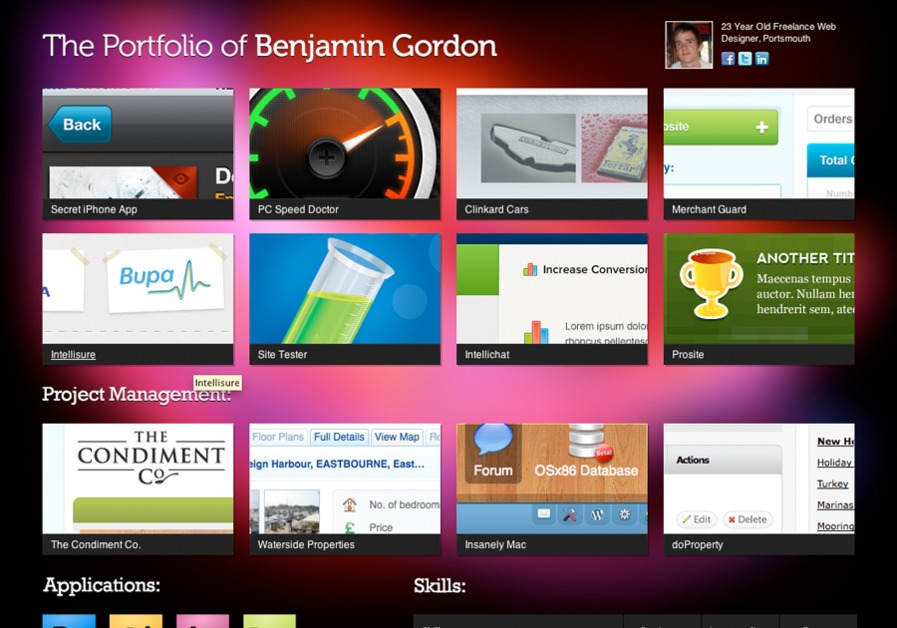
Task: Click The Condiment Co. caption
Action: point(96,544)
